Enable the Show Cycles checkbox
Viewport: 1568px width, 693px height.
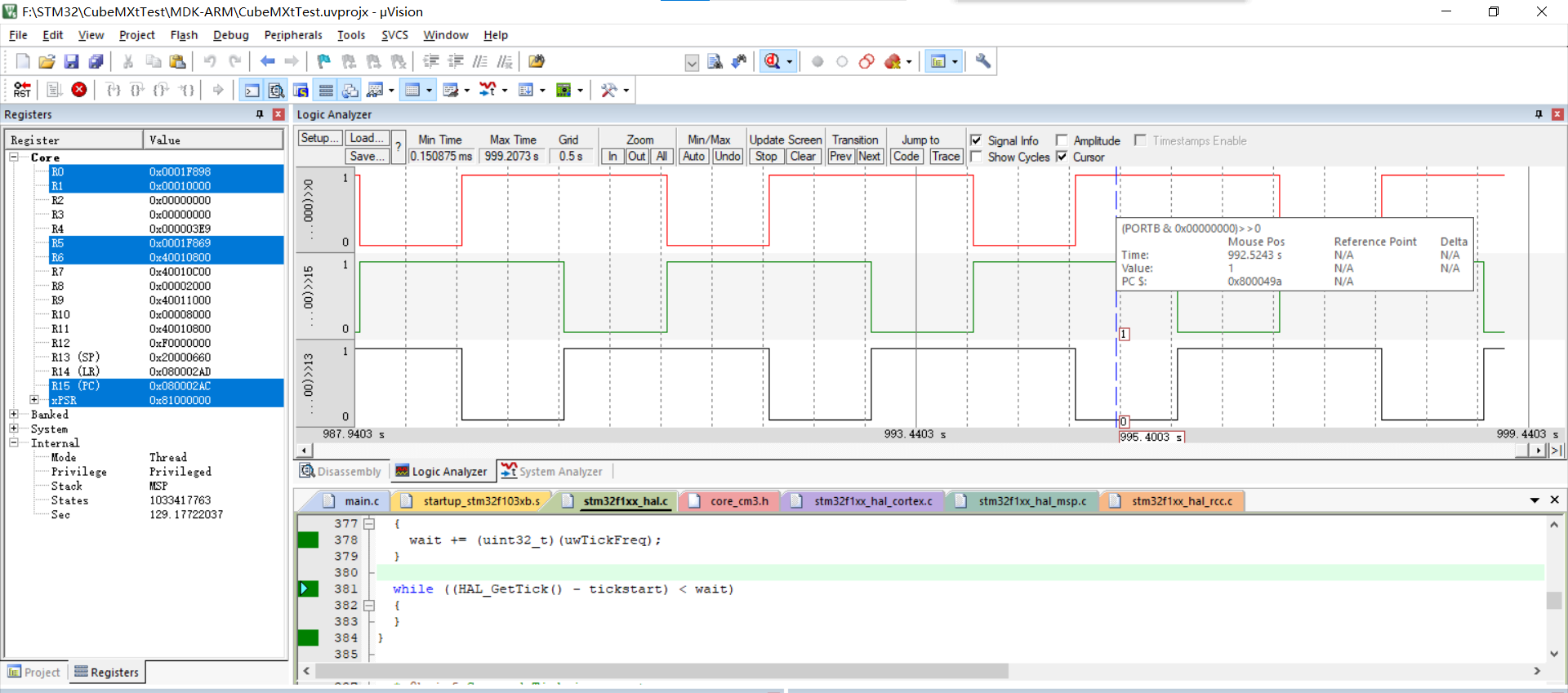[976, 157]
